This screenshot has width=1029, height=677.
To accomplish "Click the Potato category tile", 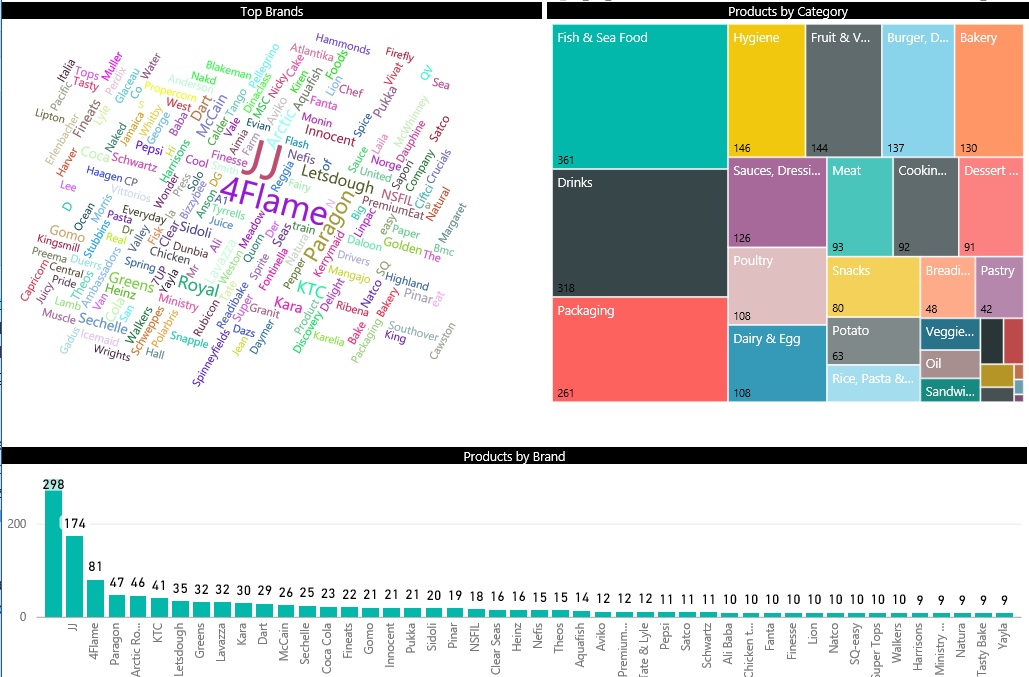I will 873,341.
